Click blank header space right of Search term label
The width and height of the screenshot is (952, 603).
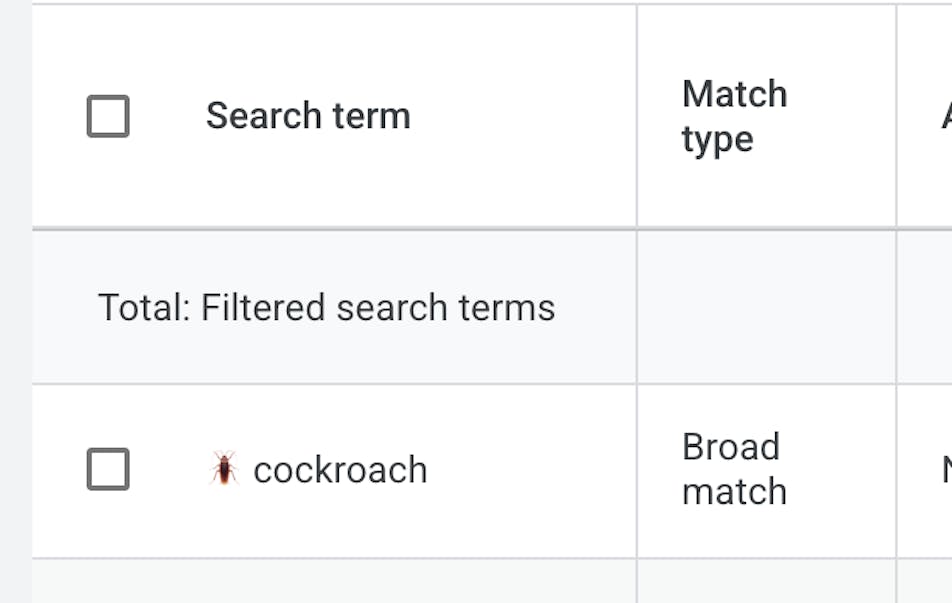(520, 116)
